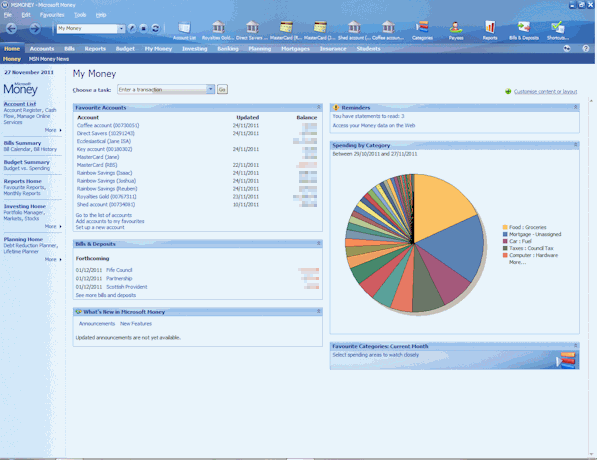The image size is (597, 460).
Task: Click the Mortgage - Unassigned legend swatch
Action: pyautogui.click(x=505, y=234)
